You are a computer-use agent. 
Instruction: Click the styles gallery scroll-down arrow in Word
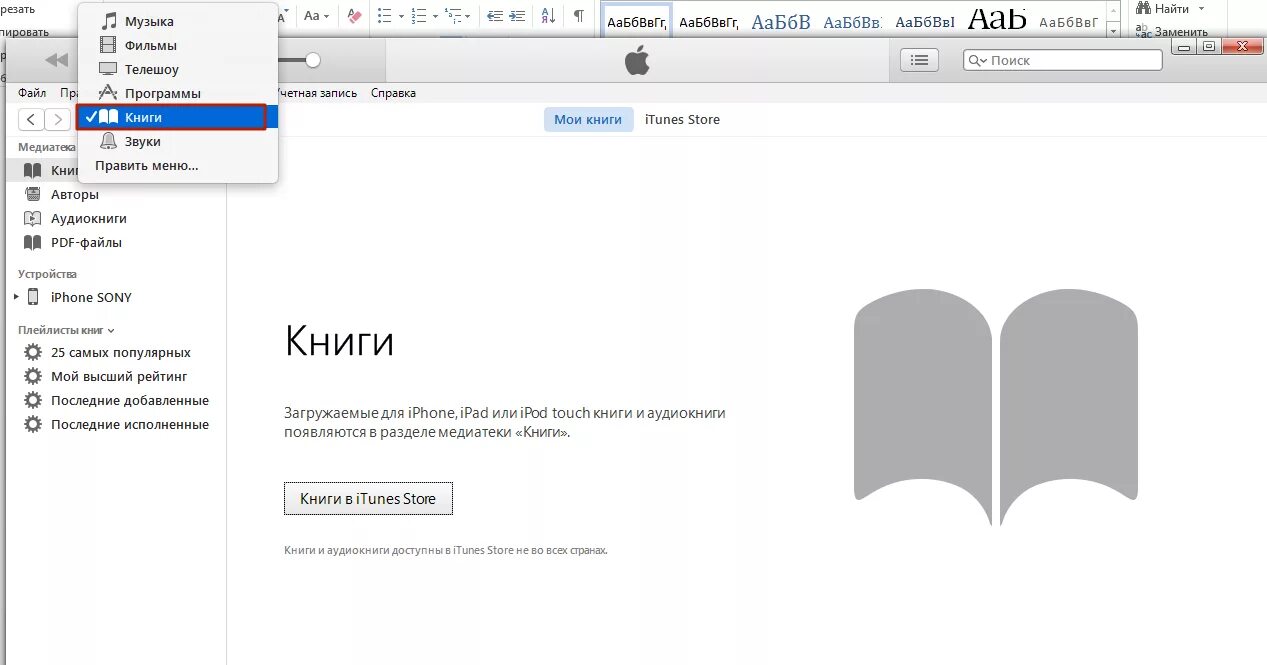point(1113,32)
